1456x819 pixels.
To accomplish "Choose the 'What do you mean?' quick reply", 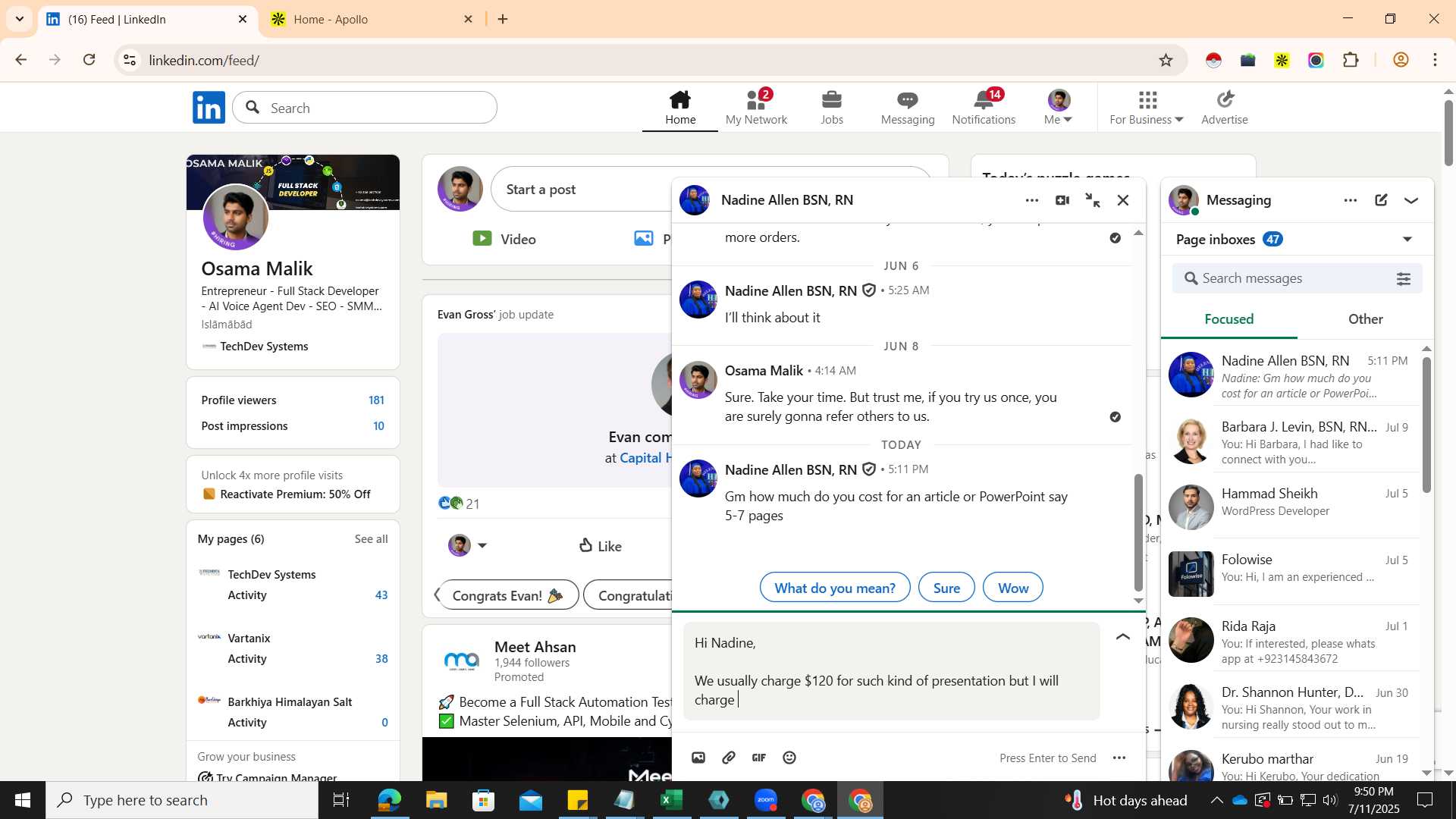I will [x=835, y=588].
